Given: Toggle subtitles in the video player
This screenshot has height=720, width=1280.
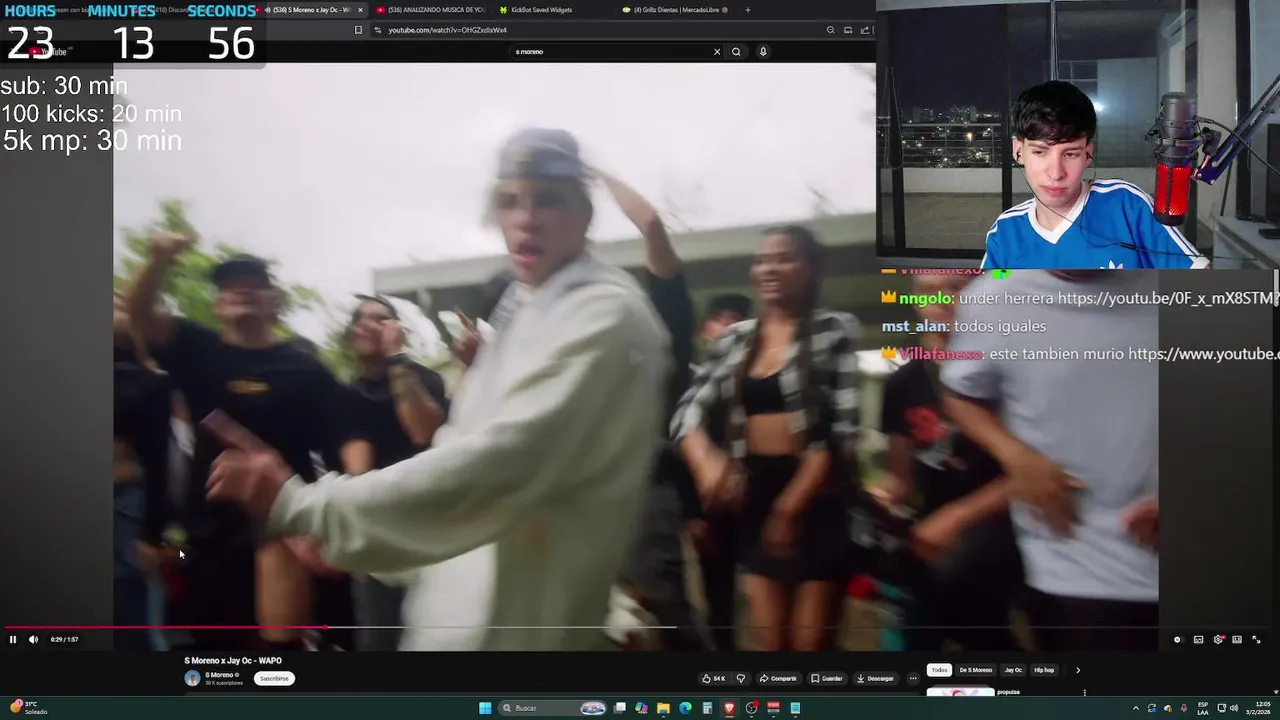Looking at the screenshot, I should click(x=1198, y=639).
